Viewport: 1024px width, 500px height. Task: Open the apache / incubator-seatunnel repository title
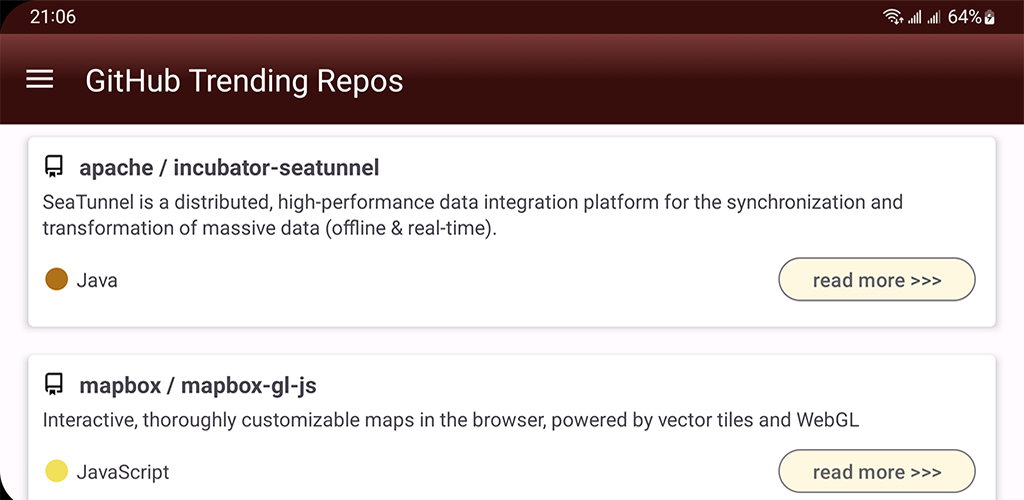click(229, 168)
